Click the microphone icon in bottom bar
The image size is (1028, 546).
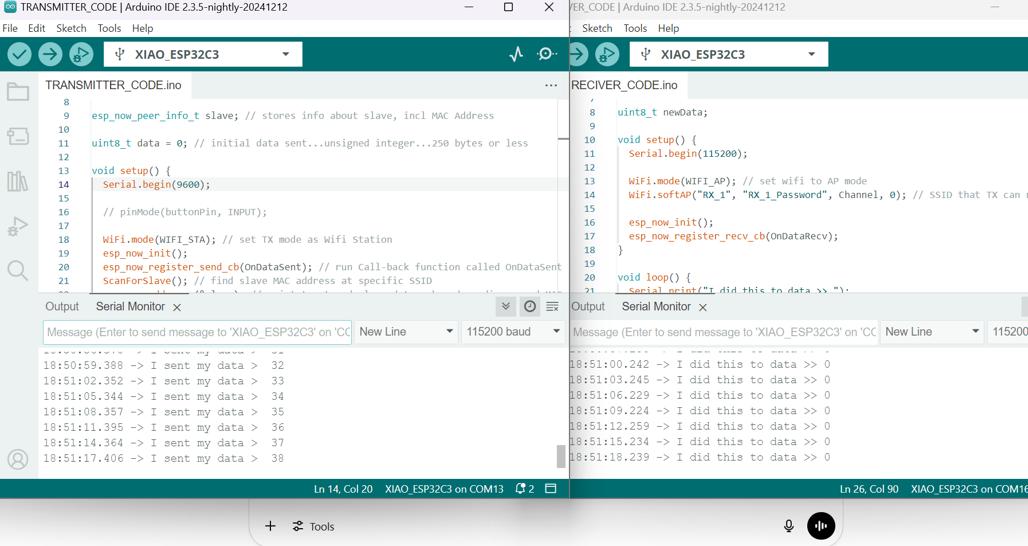(x=789, y=526)
